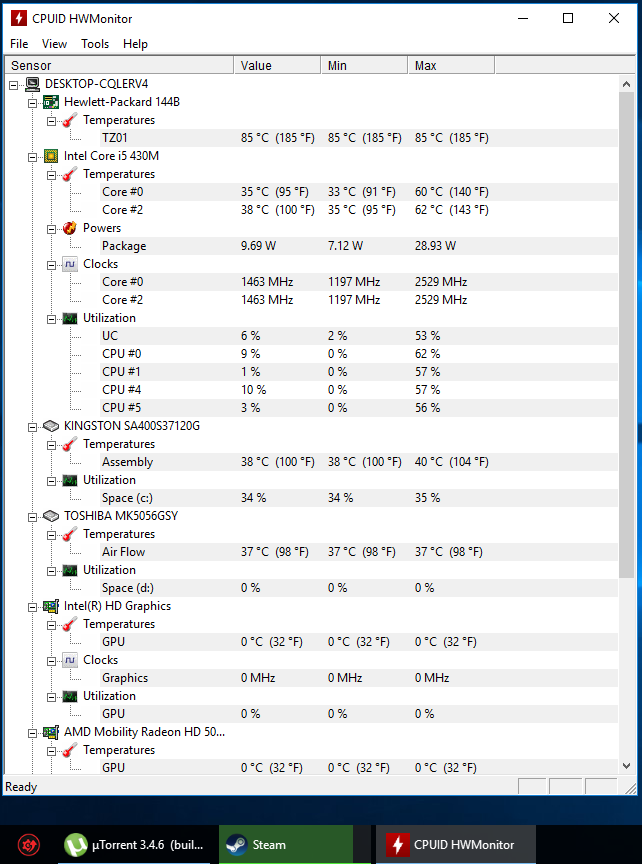642x864 pixels.
Task: Click the Sensor column header
Action: tap(118, 66)
